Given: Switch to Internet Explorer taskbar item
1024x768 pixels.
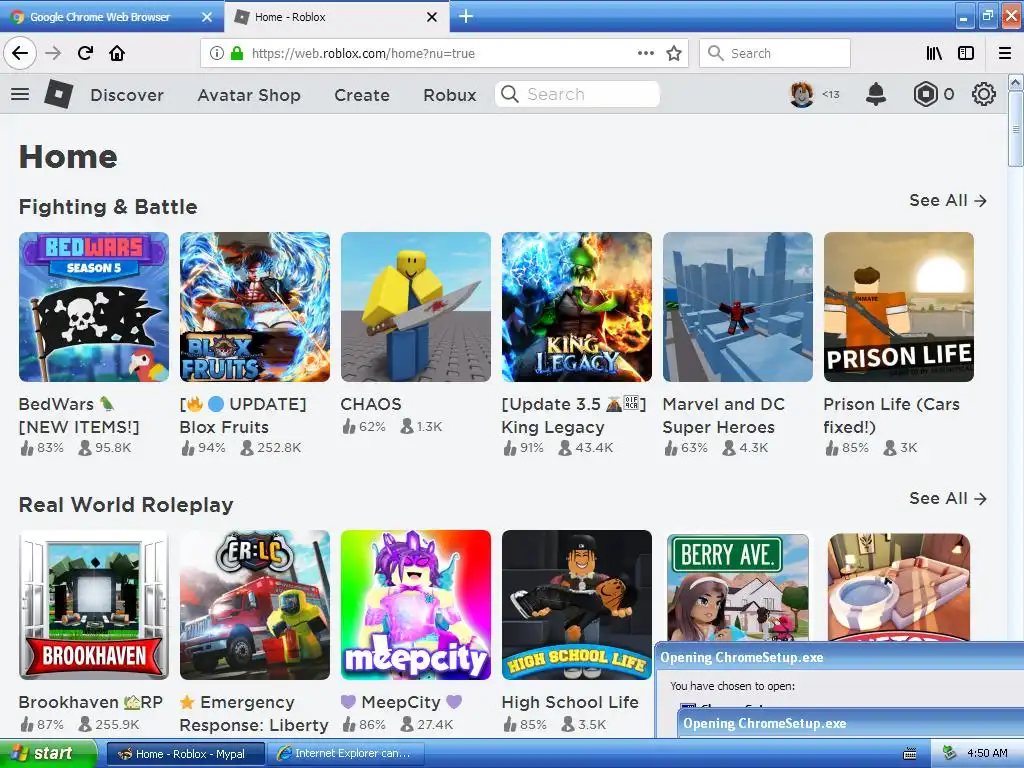Looking at the screenshot, I should 346,754.
